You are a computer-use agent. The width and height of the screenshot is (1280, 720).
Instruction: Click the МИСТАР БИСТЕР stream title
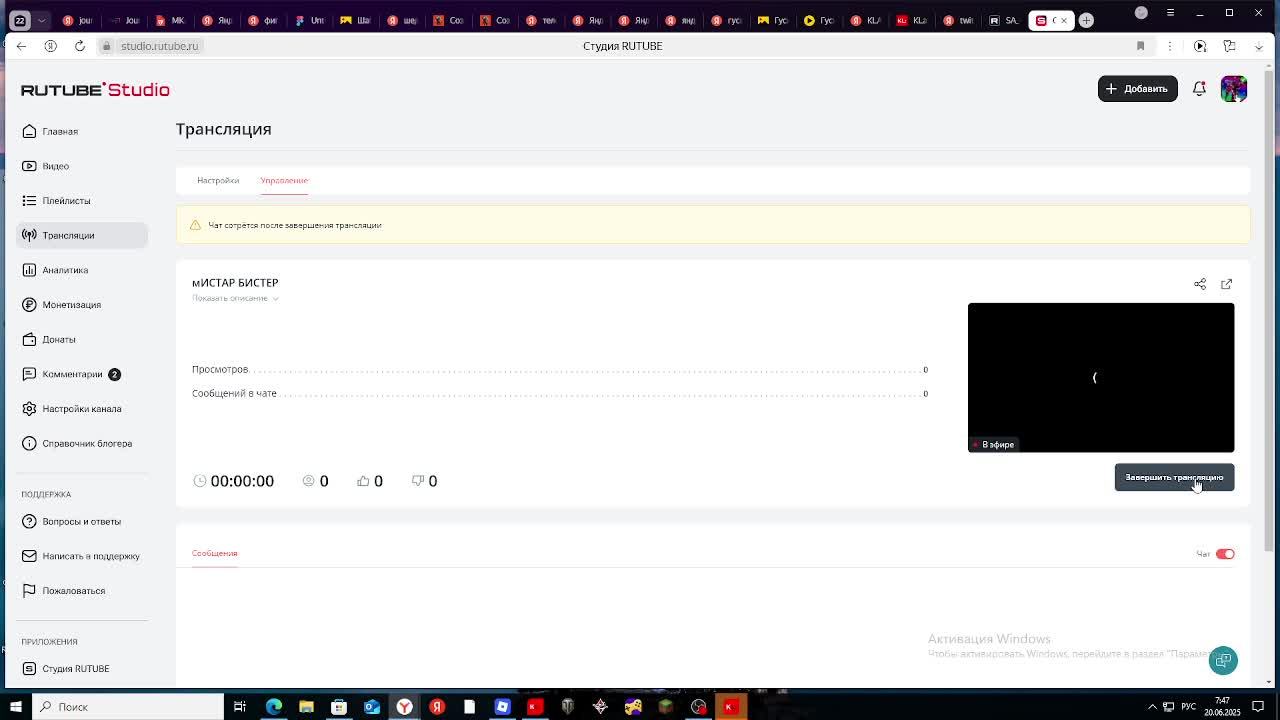click(x=235, y=283)
